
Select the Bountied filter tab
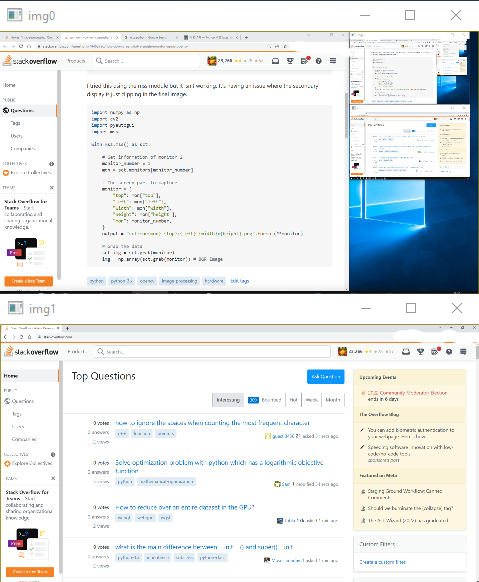(x=265, y=400)
